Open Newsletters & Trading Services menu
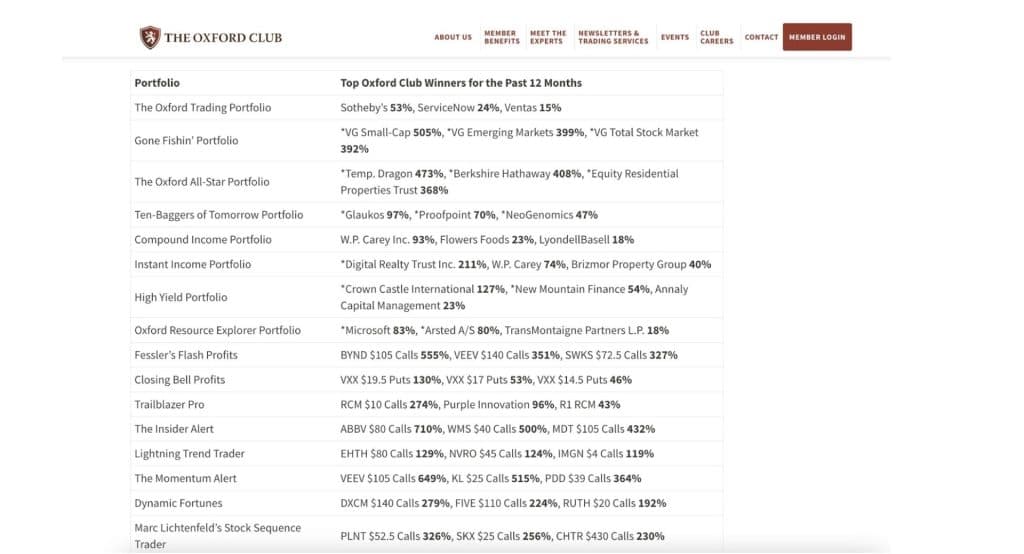The width and height of the screenshot is (1024, 554). click(613, 37)
